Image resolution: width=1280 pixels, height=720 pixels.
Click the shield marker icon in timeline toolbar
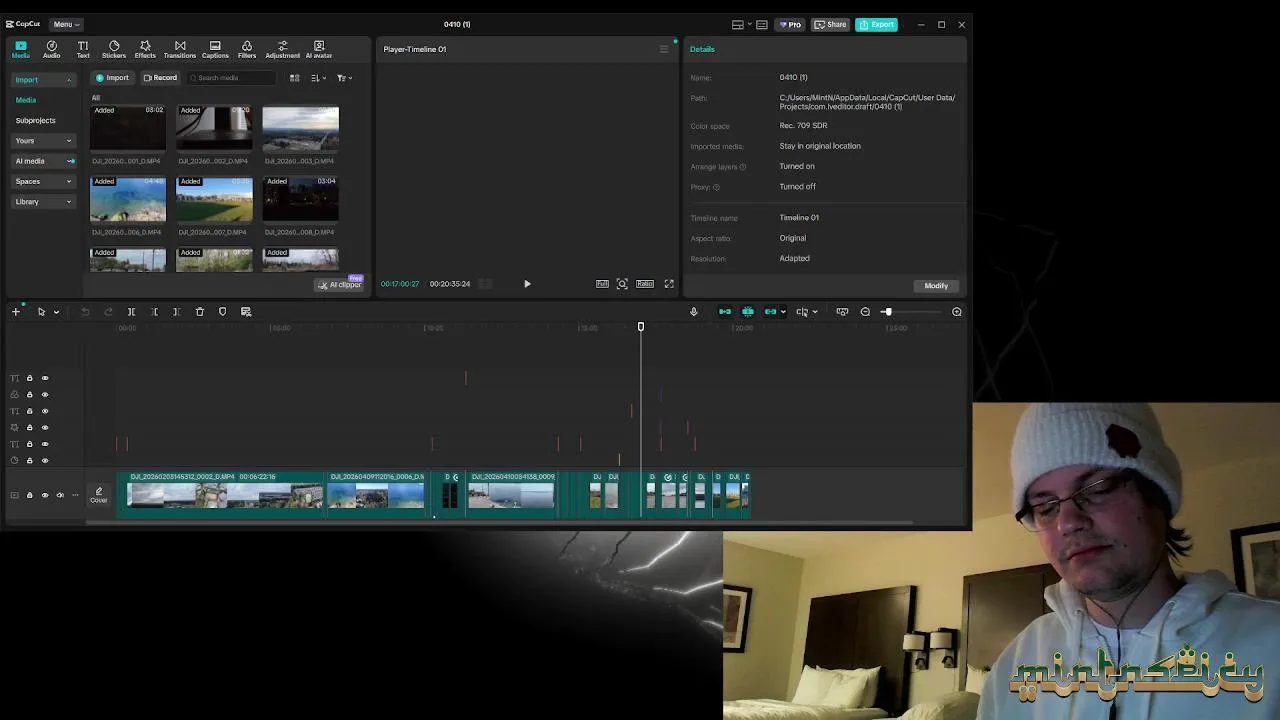click(222, 312)
